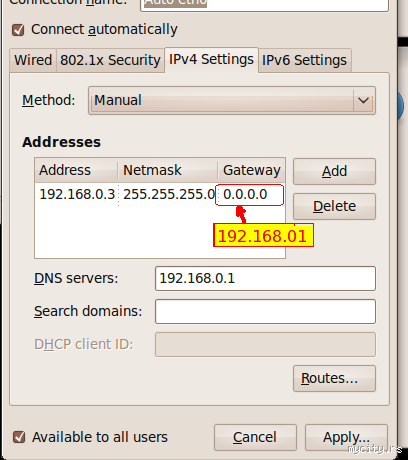408x460 pixels.
Task: Toggle the Connect automatically checkbox
Action: pos(18,30)
